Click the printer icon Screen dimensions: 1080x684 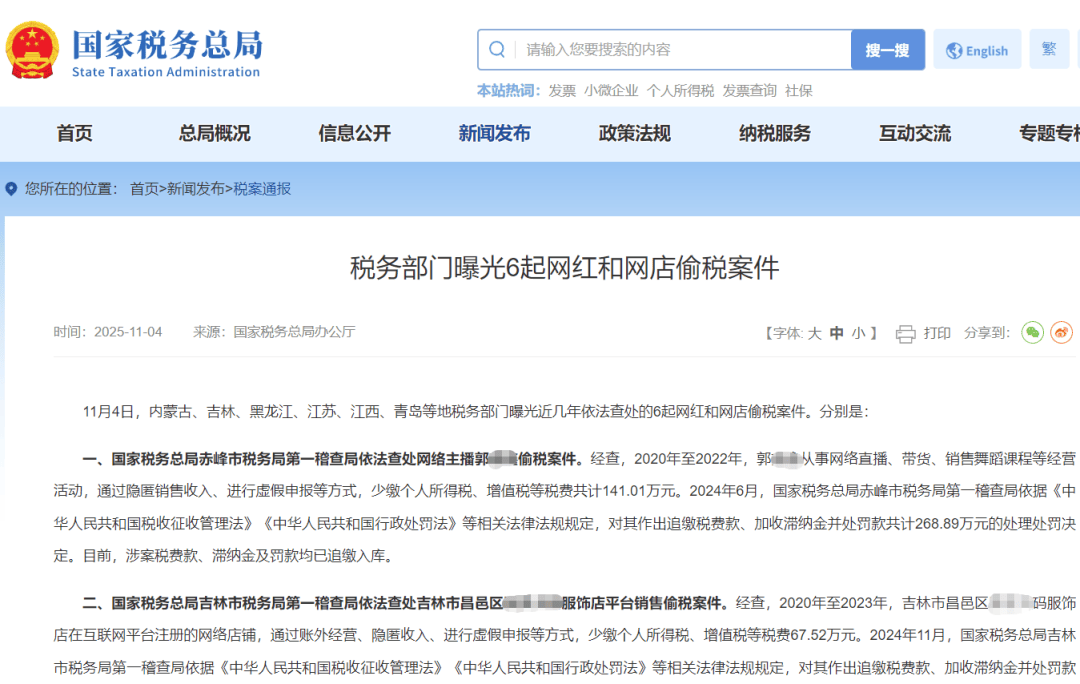(x=906, y=334)
